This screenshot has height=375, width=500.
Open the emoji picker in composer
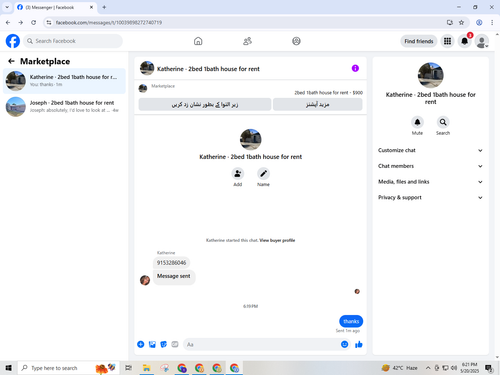click(345, 344)
